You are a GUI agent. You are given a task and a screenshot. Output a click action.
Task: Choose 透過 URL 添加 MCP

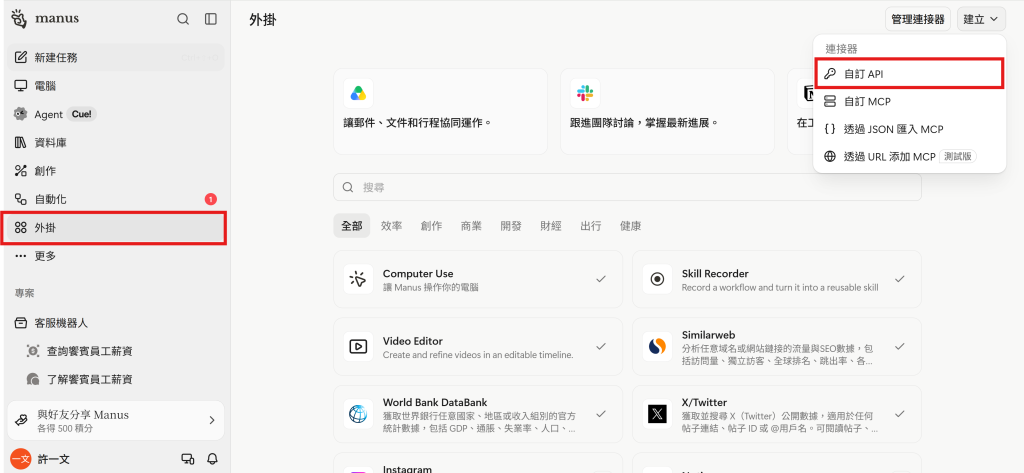click(910, 157)
